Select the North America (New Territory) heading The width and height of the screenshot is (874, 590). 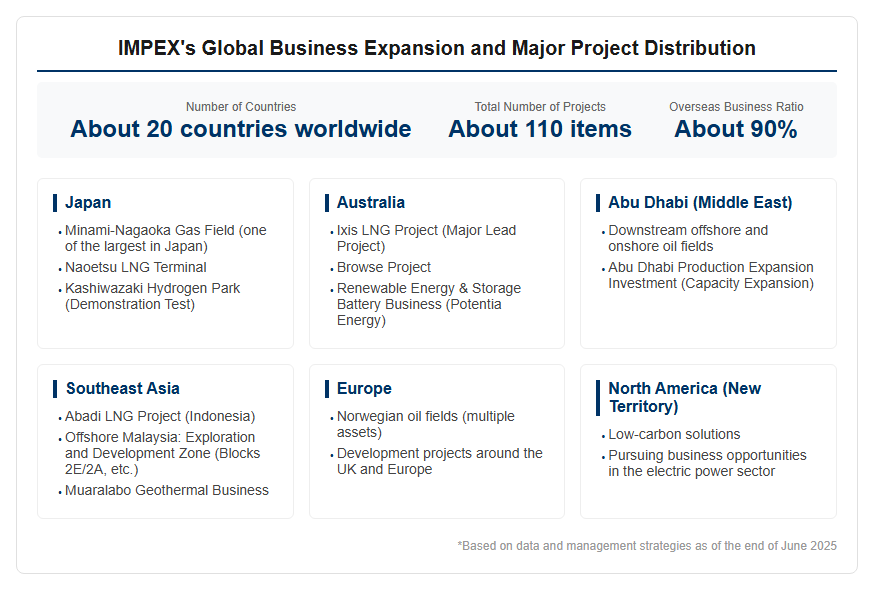[x=684, y=398]
